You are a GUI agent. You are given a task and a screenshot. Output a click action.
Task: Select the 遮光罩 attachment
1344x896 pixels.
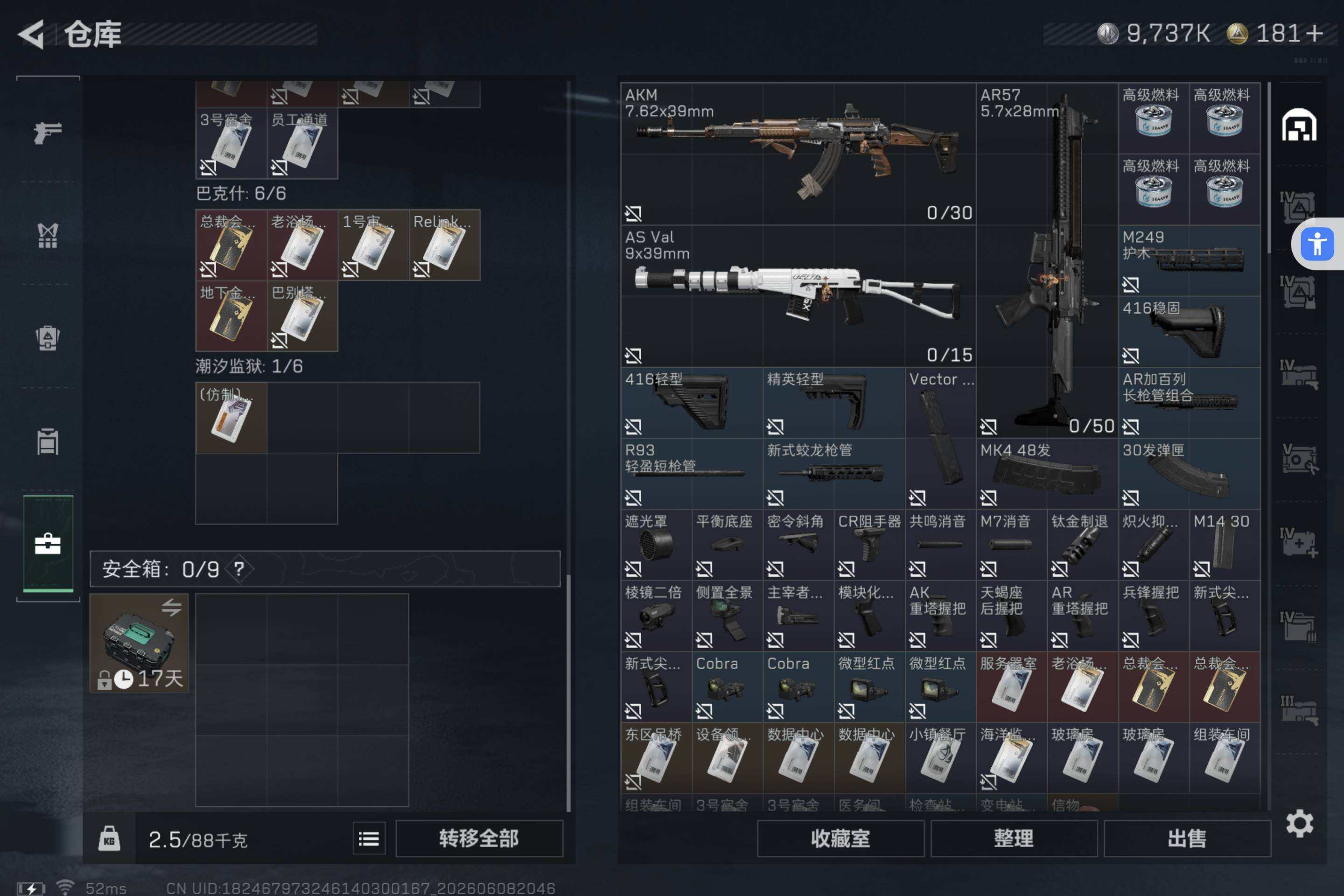pos(656,545)
